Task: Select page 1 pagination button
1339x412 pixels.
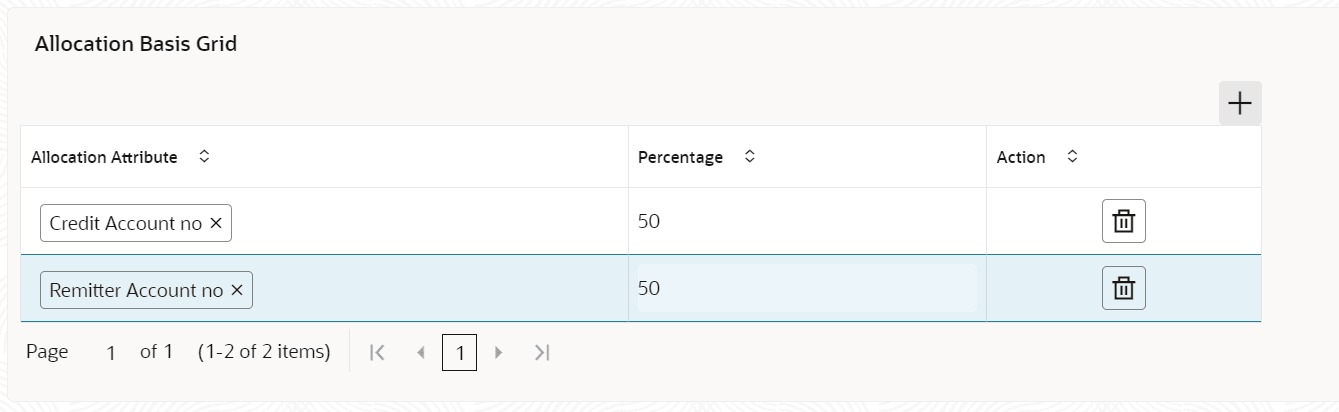Action: (459, 352)
